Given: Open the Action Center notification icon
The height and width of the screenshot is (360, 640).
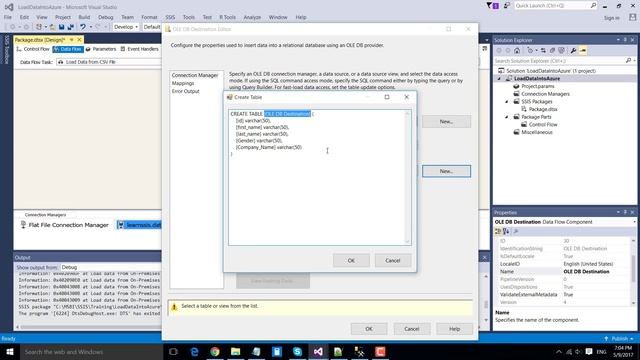Looking at the screenshot, I should 589,351.
